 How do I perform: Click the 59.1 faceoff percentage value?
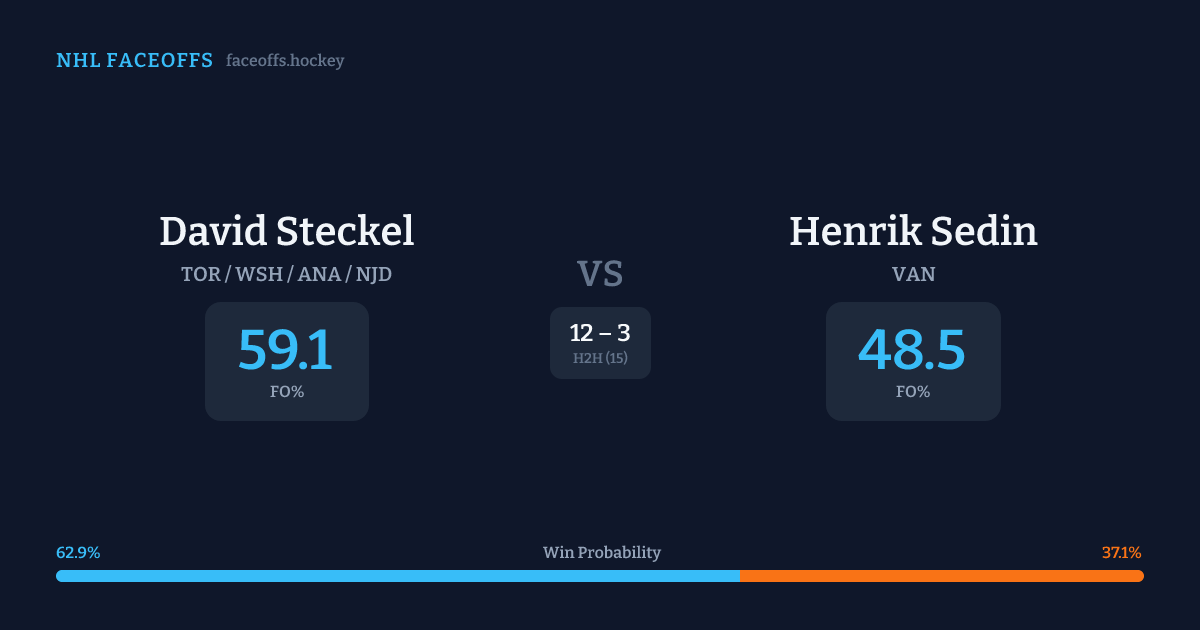[x=286, y=350]
